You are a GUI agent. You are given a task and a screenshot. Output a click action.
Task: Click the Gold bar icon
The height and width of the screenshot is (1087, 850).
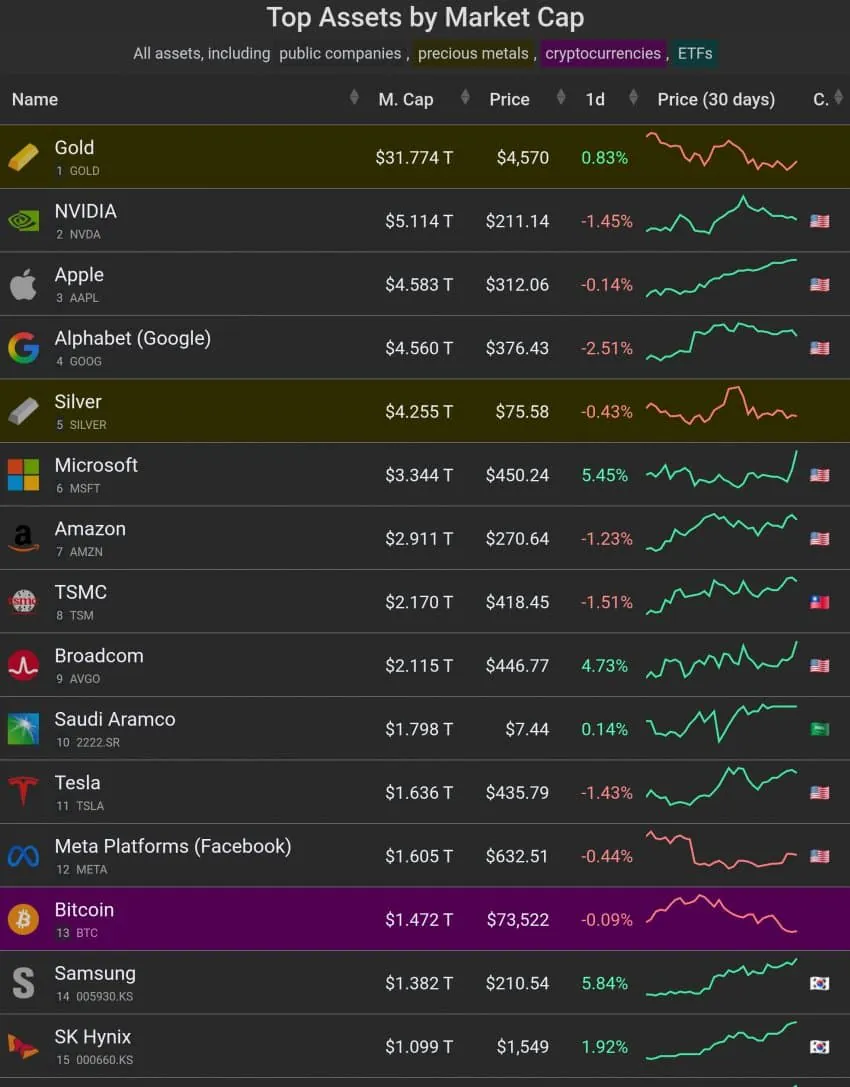(x=24, y=157)
